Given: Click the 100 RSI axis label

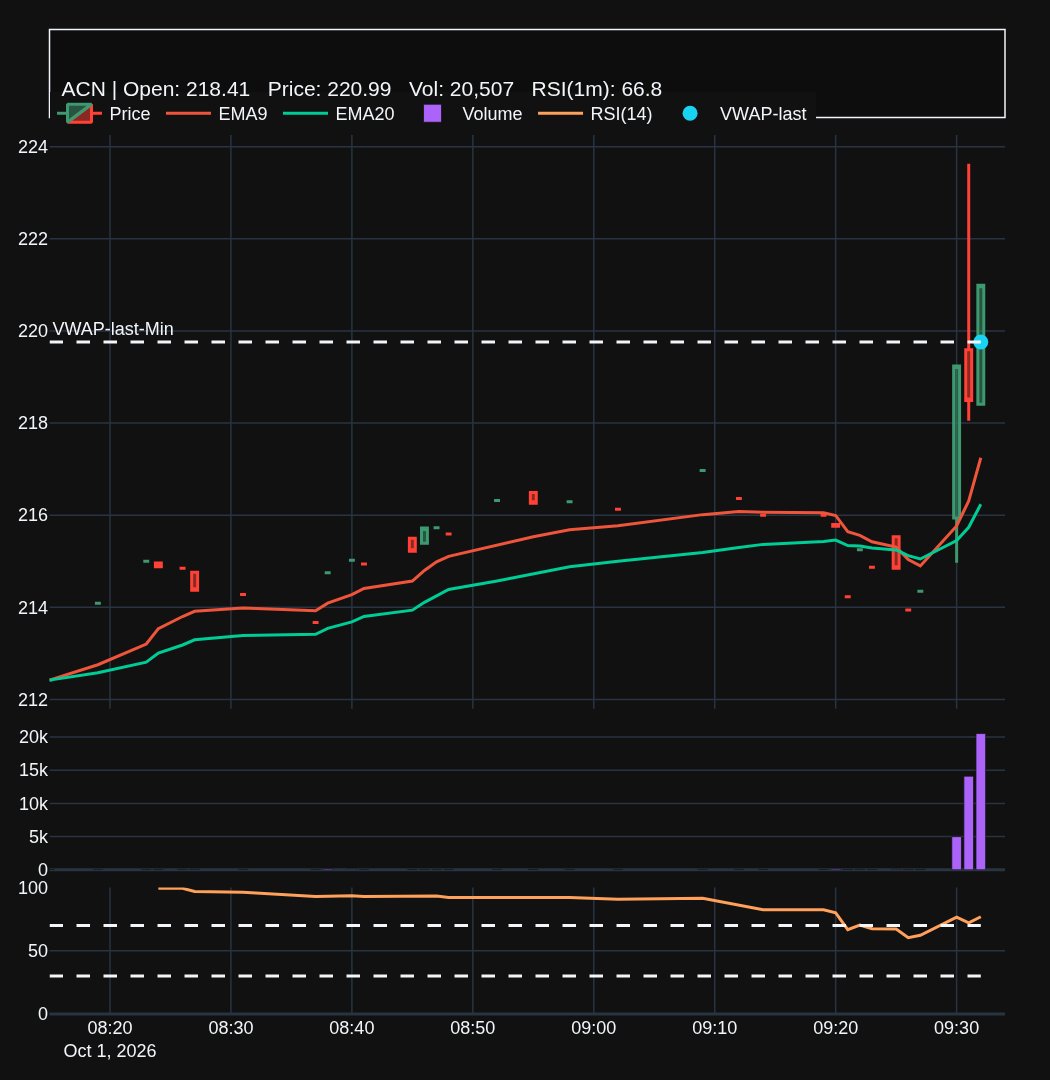Looking at the screenshot, I should point(33,888).
